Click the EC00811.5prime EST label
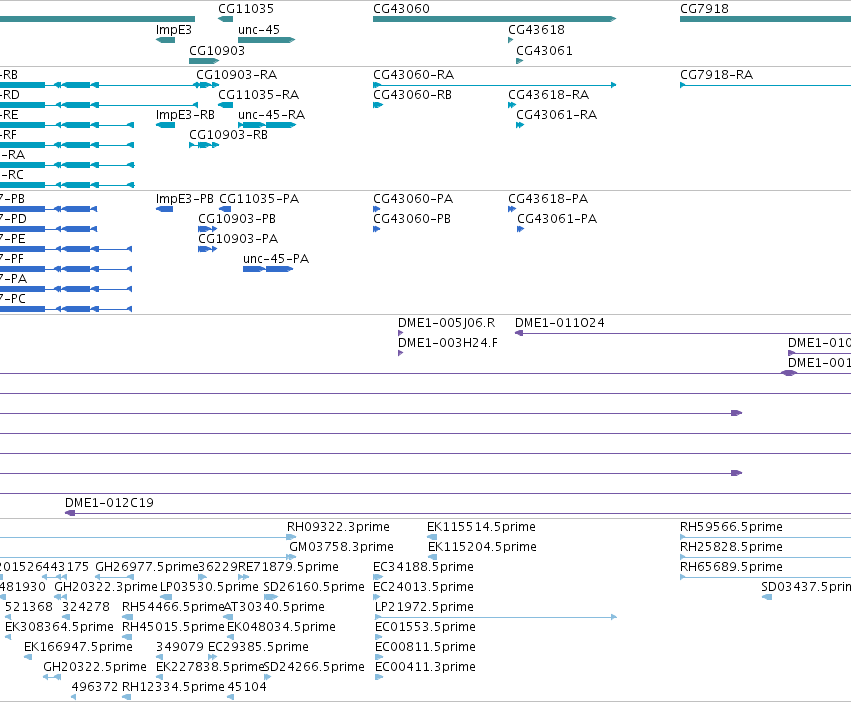The height and width of the screenshot is (702, 851). 426,647
